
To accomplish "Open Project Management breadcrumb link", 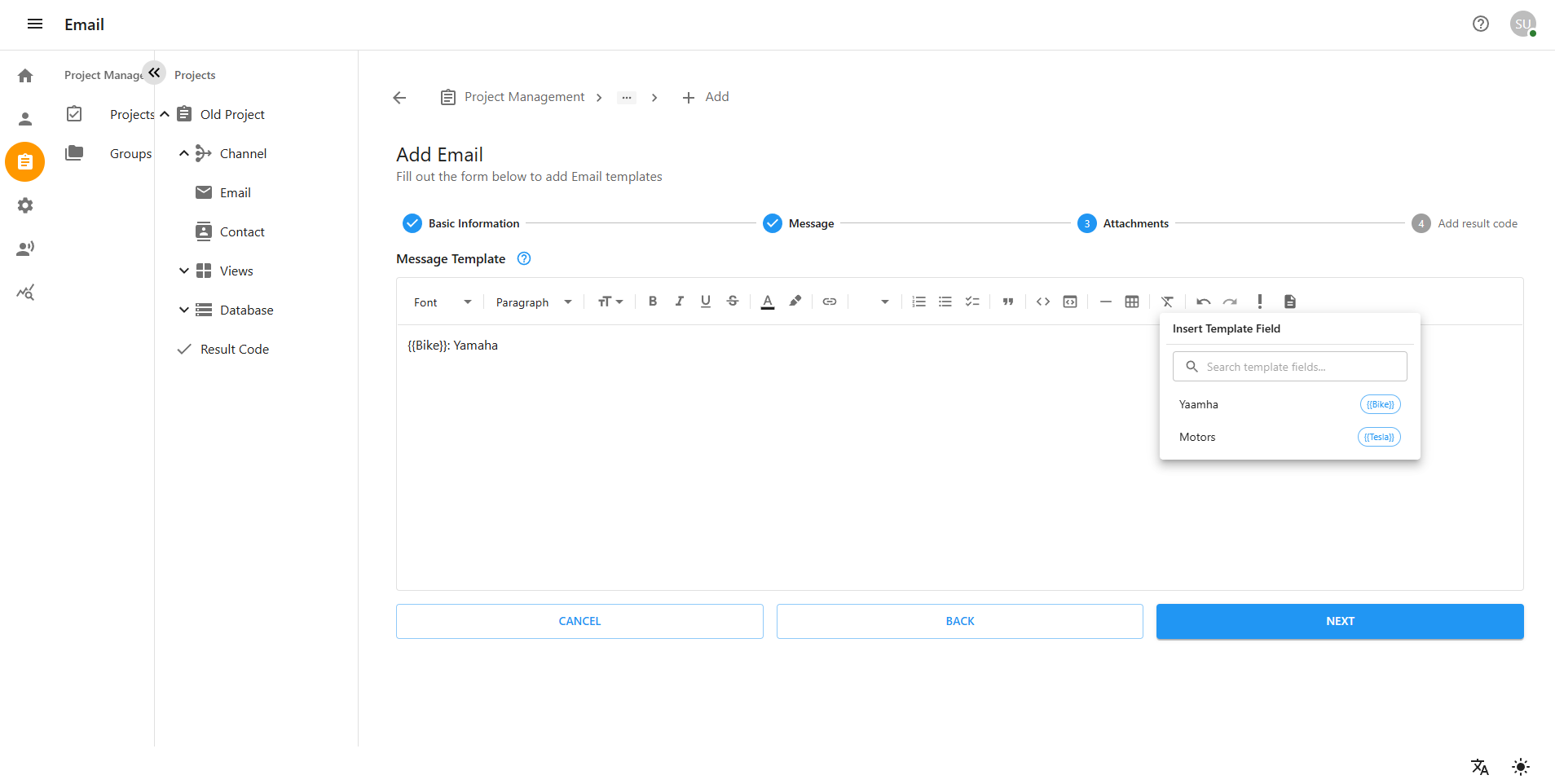I will (524, 97).
